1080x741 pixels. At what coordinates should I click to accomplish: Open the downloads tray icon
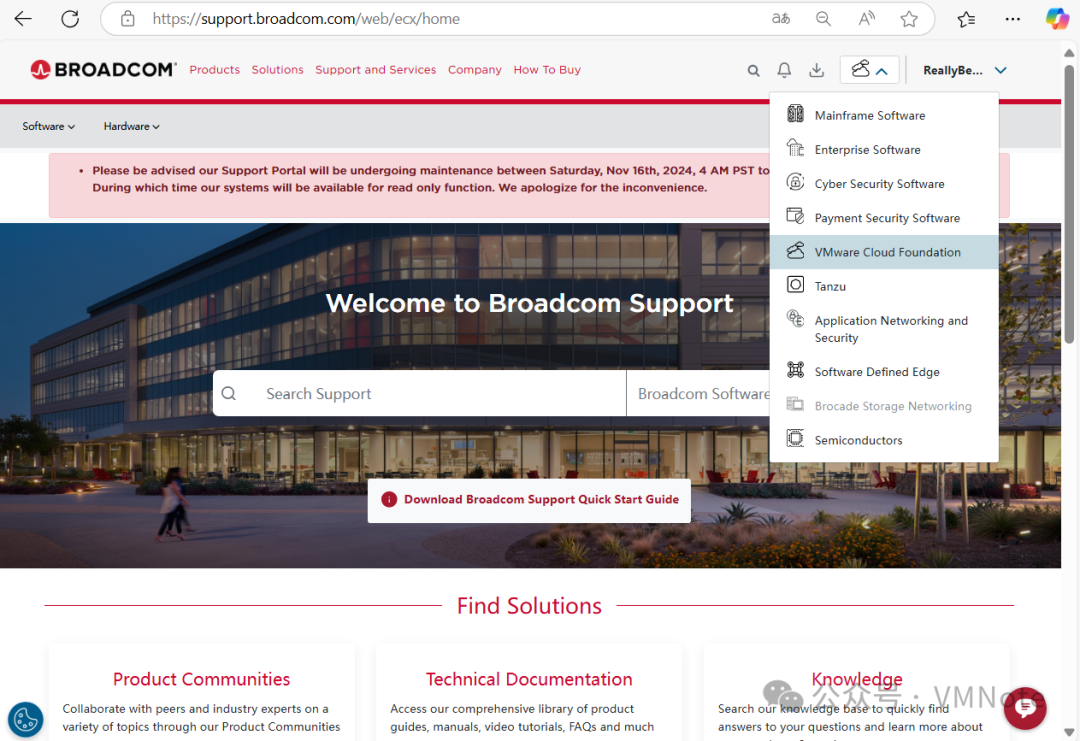click(816, 70)
